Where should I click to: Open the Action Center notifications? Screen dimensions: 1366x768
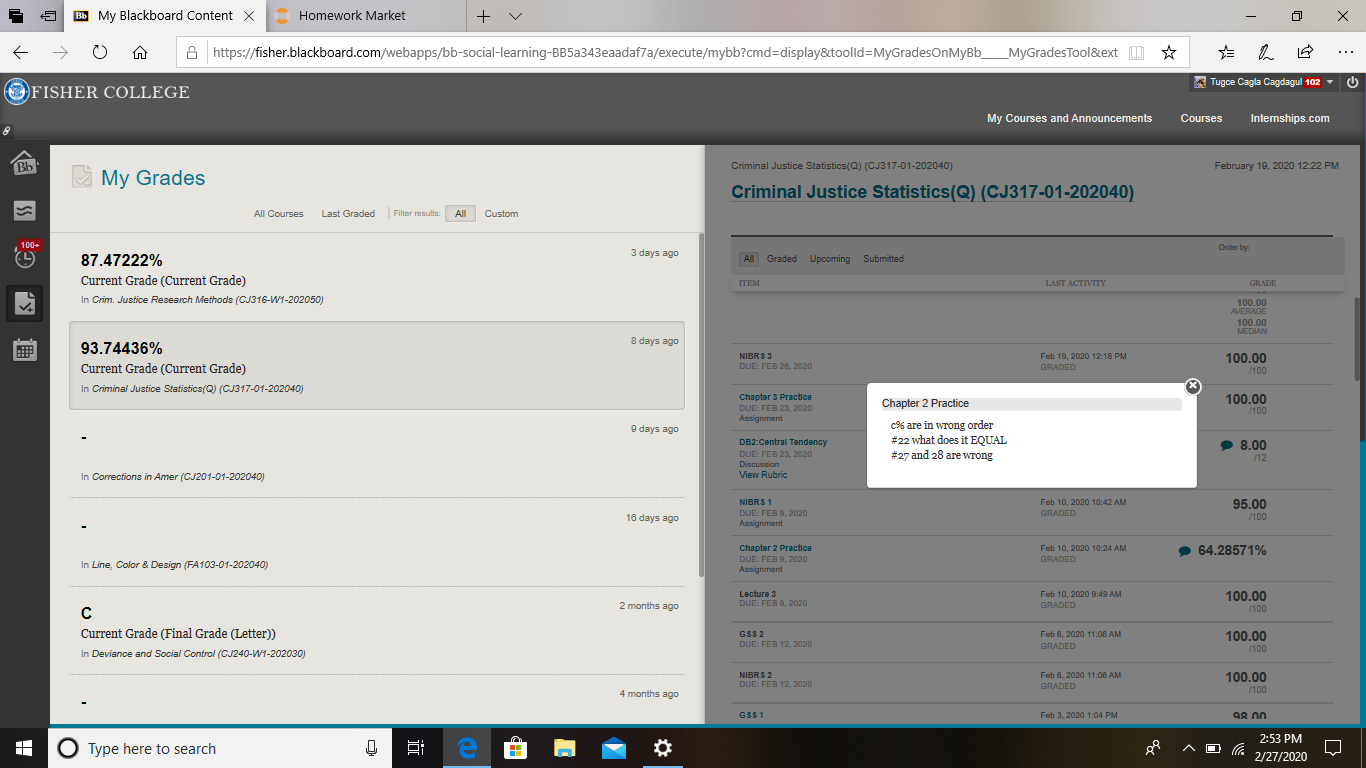pyautogui.click(x=1332, y=748)
